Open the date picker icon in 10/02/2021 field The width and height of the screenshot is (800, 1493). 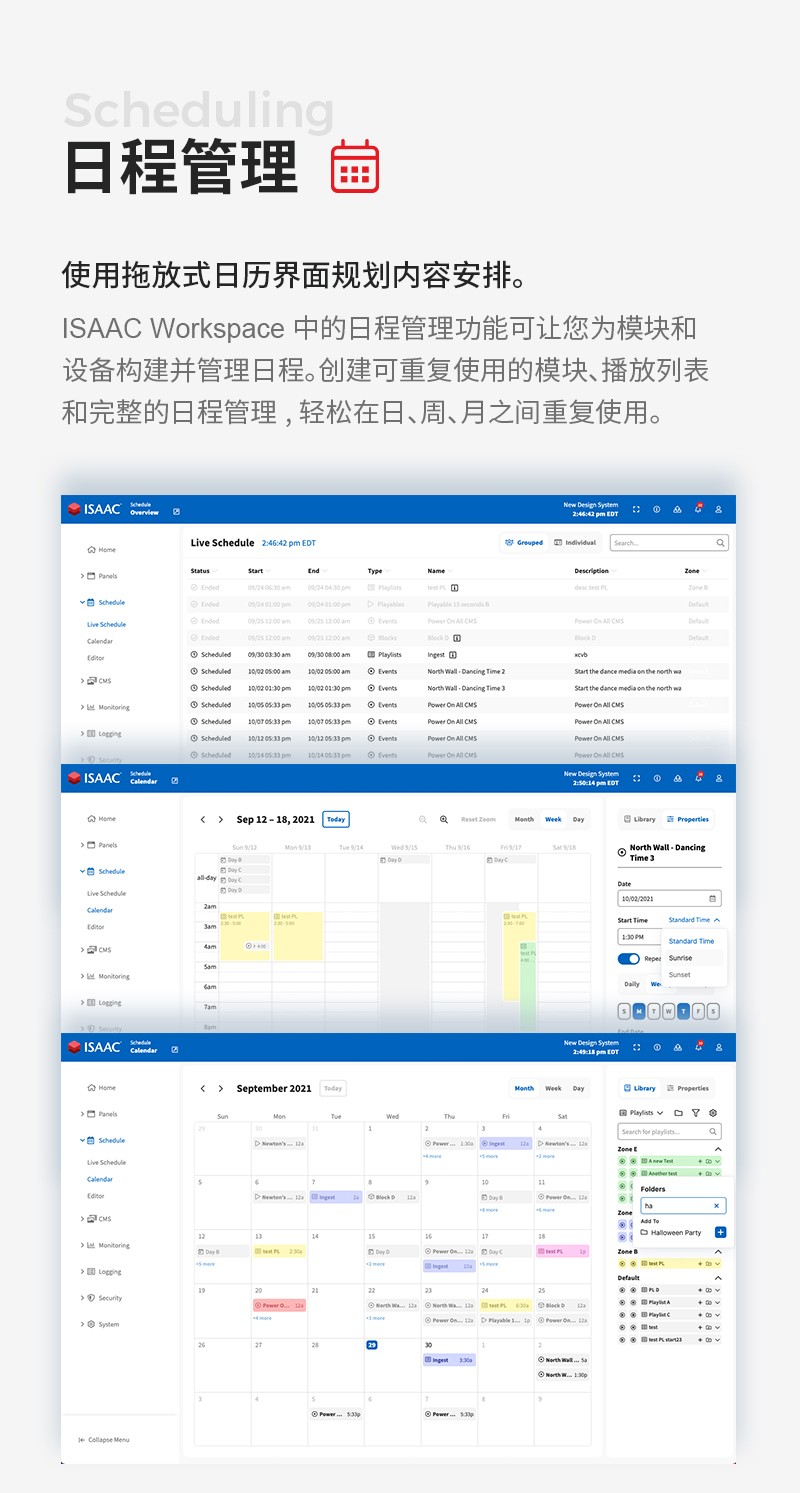[712, 898]
